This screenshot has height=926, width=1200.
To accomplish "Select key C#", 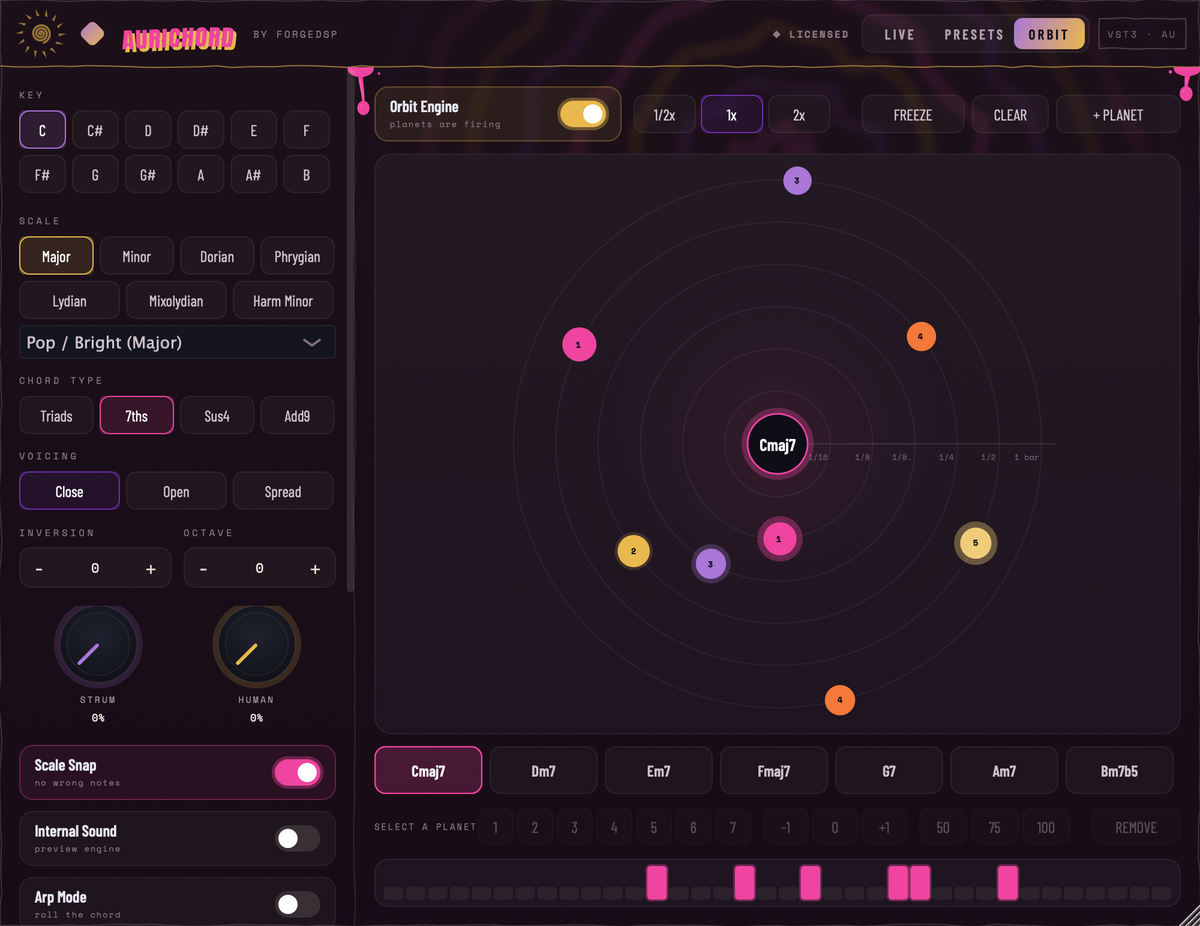I will (95, 130).
